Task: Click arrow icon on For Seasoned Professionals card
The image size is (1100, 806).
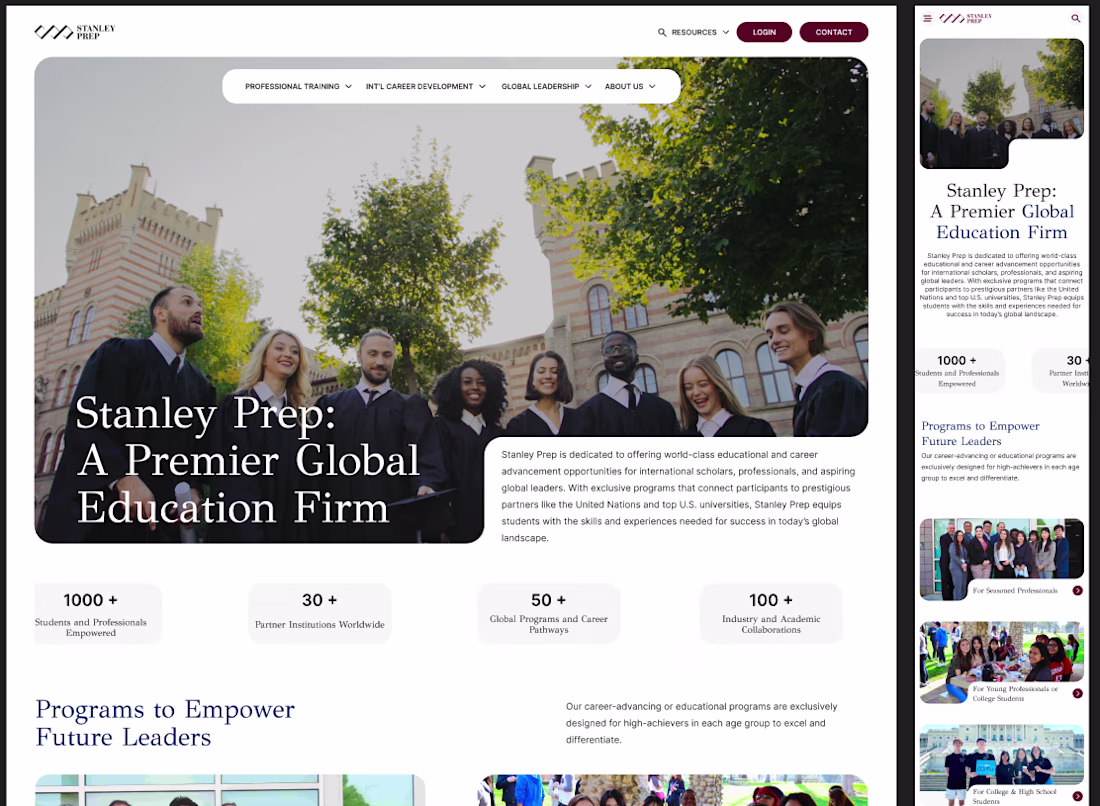Action: pos(1078,591)
